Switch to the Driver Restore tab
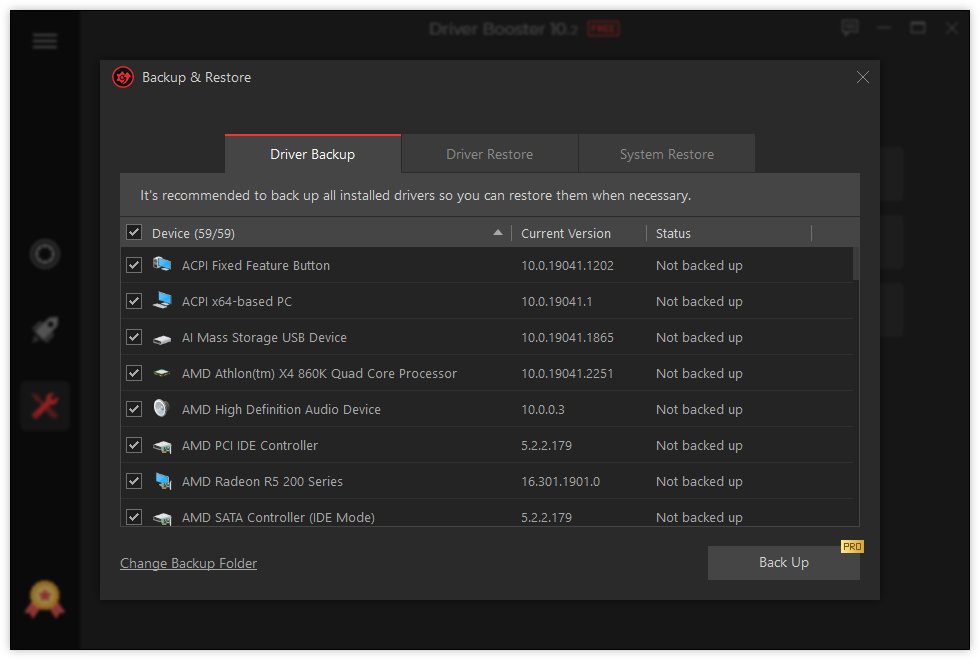The height and width of the screenshot is (660, 980). [x=489, y=154]
